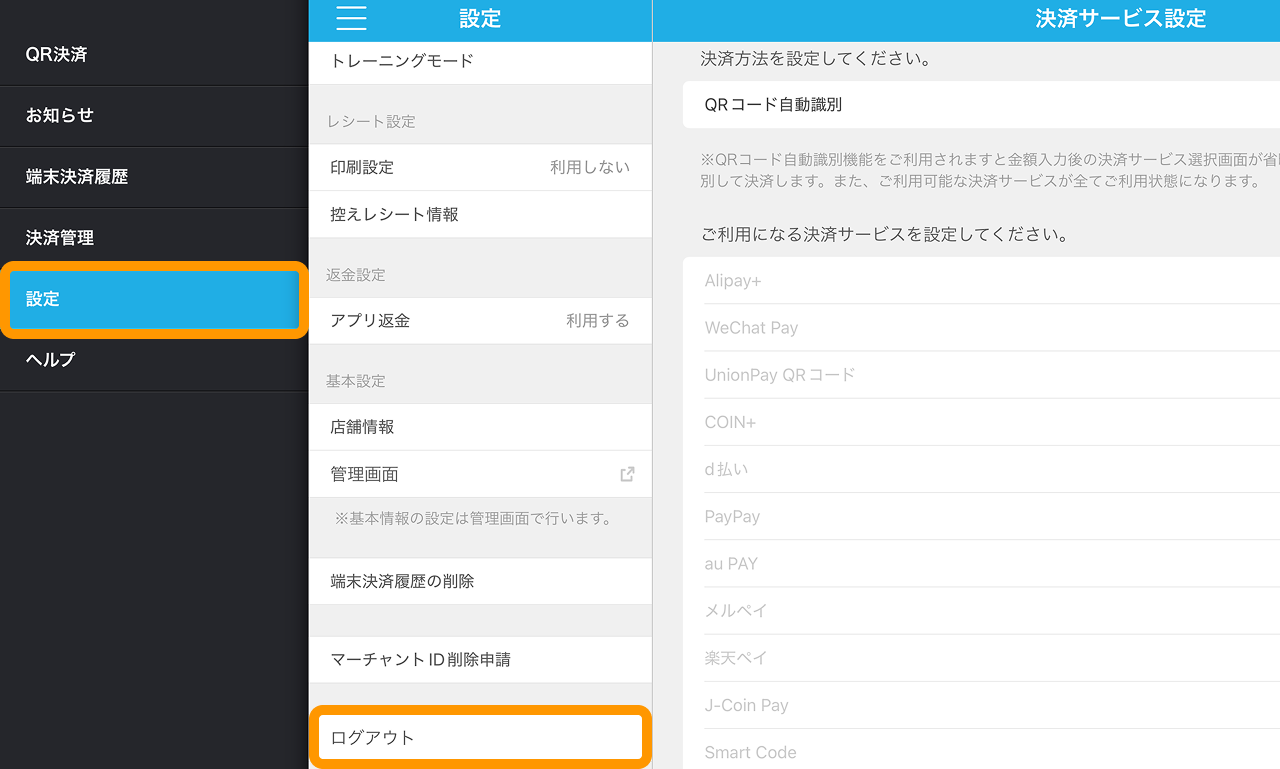Open 管理画面 via its external link icon

[x=627, y=473]
